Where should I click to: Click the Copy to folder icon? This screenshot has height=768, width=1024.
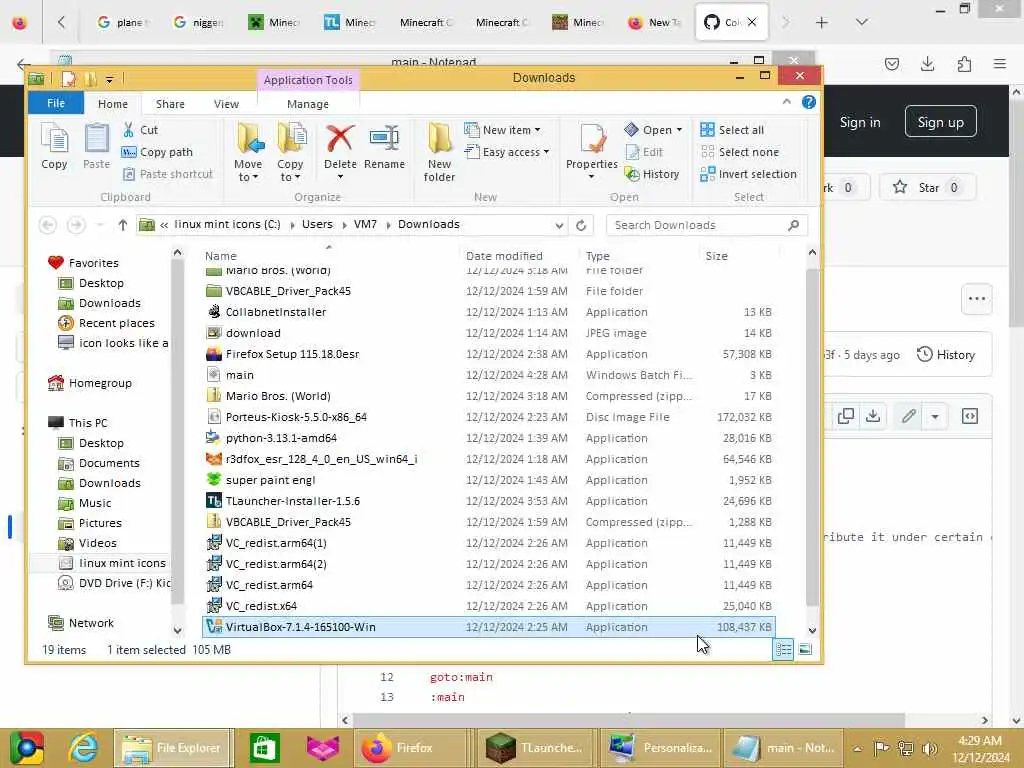(291, 138)
